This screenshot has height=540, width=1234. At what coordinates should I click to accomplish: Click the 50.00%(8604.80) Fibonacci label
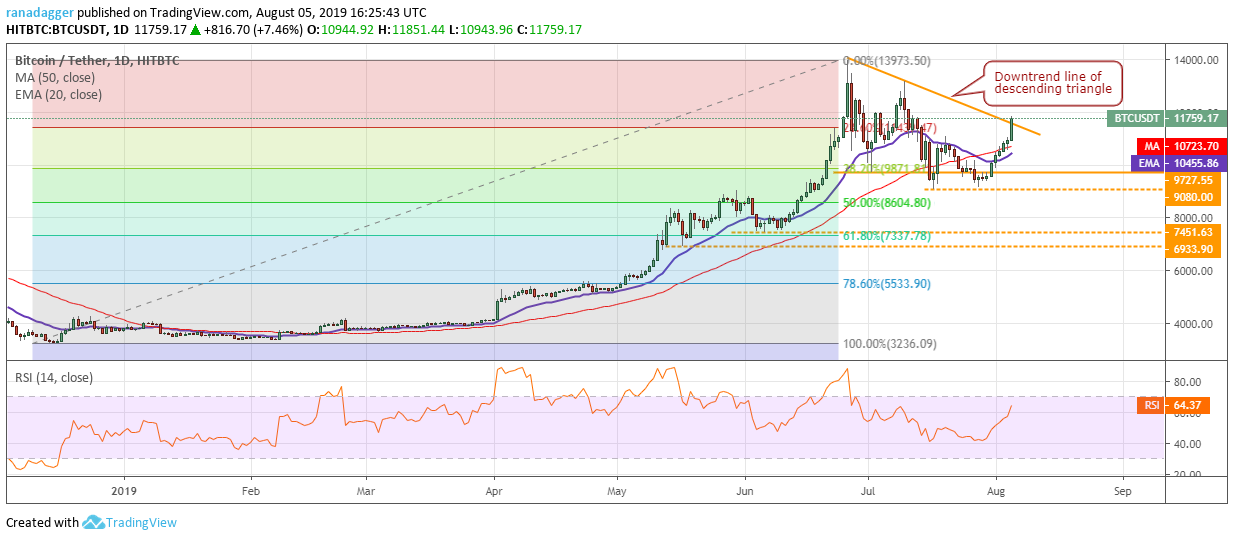point(887,202)
